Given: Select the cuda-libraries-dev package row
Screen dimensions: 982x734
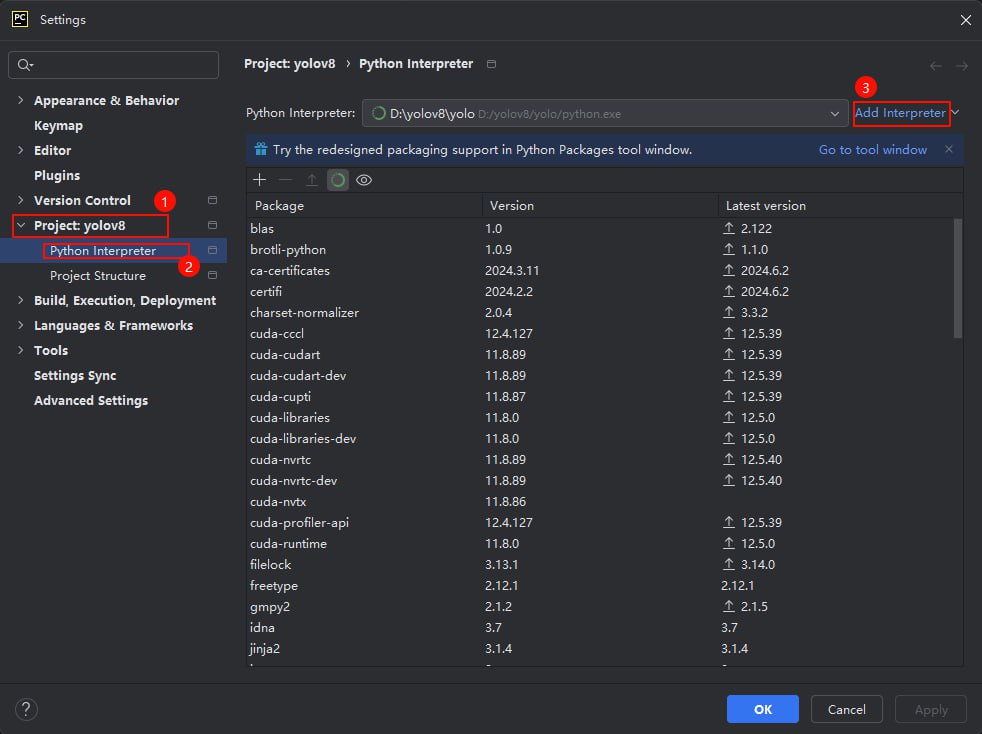Looking at the screenshot, I should coord(600,438).
